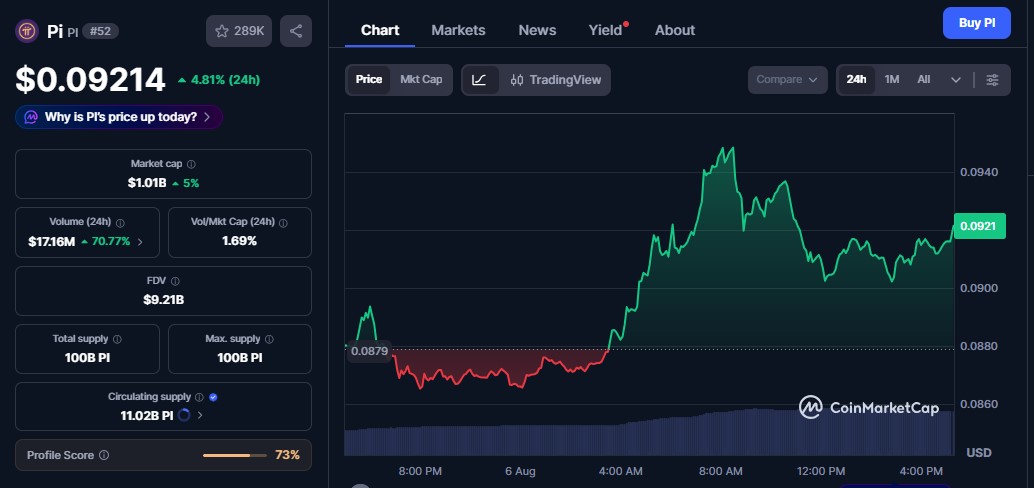
Task: Open the share icon button
Action: pos(296,31)
